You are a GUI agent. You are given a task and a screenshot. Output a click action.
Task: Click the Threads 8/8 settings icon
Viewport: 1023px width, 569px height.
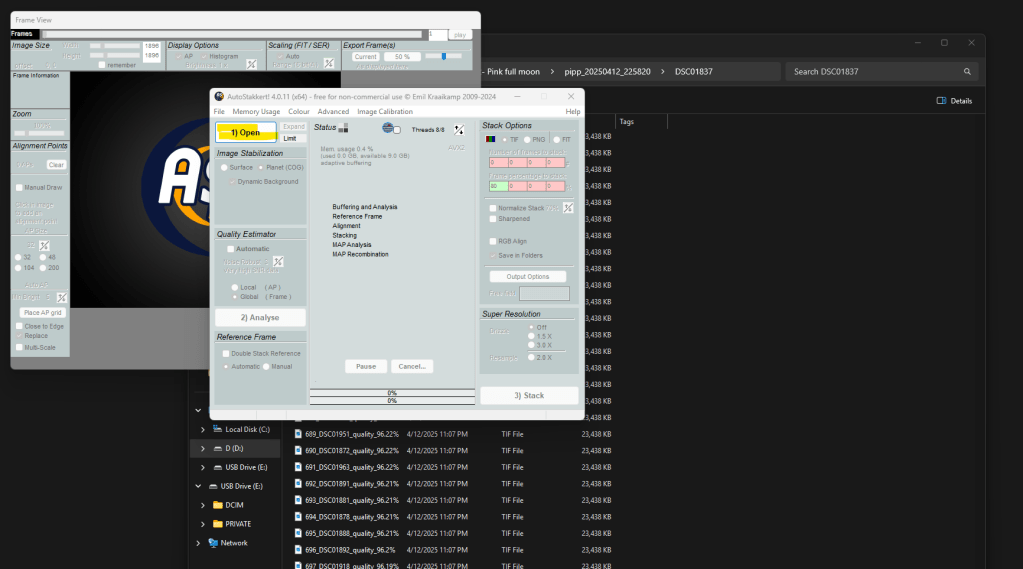click(459, 129)
